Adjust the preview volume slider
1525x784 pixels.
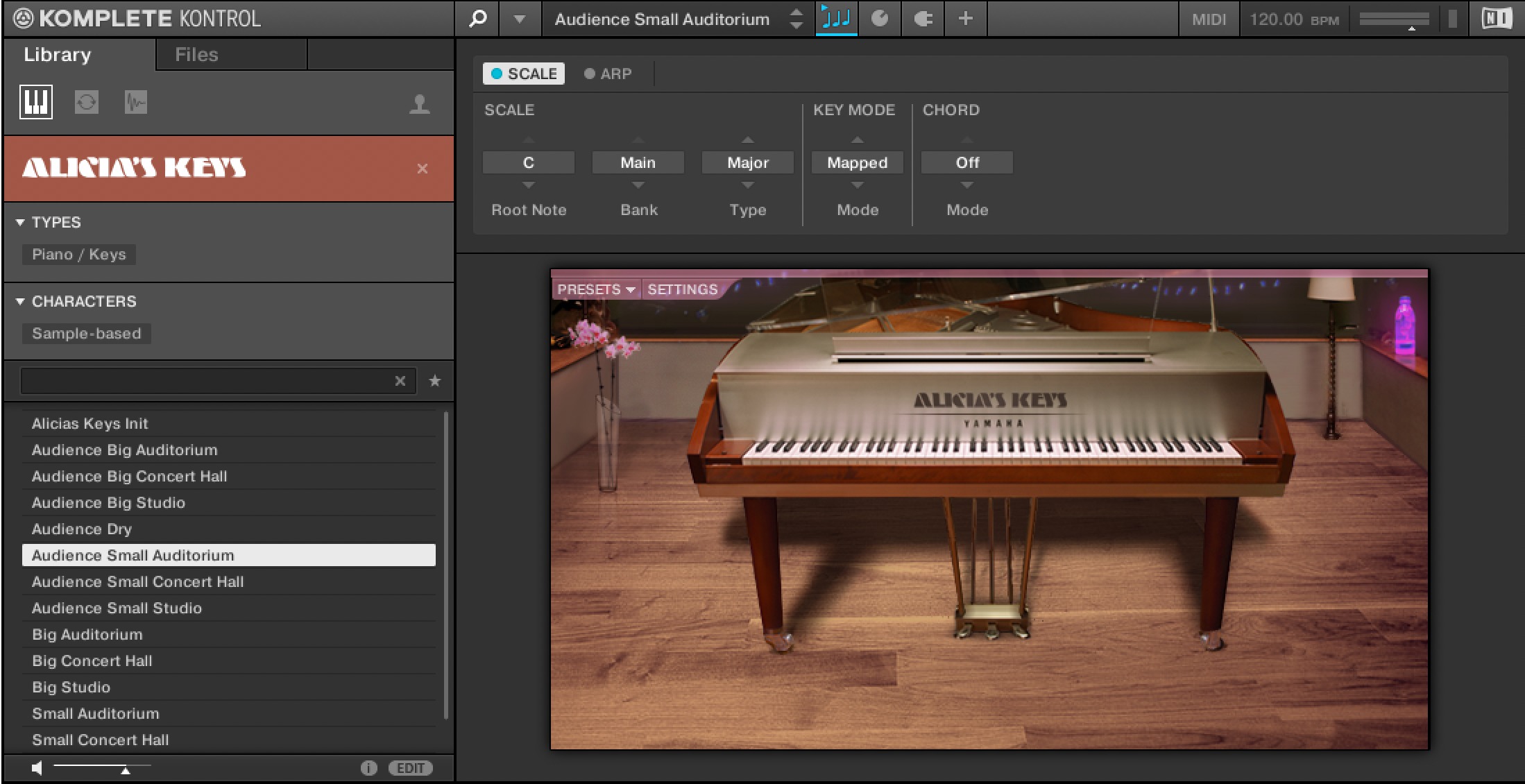tap(125, 769)
